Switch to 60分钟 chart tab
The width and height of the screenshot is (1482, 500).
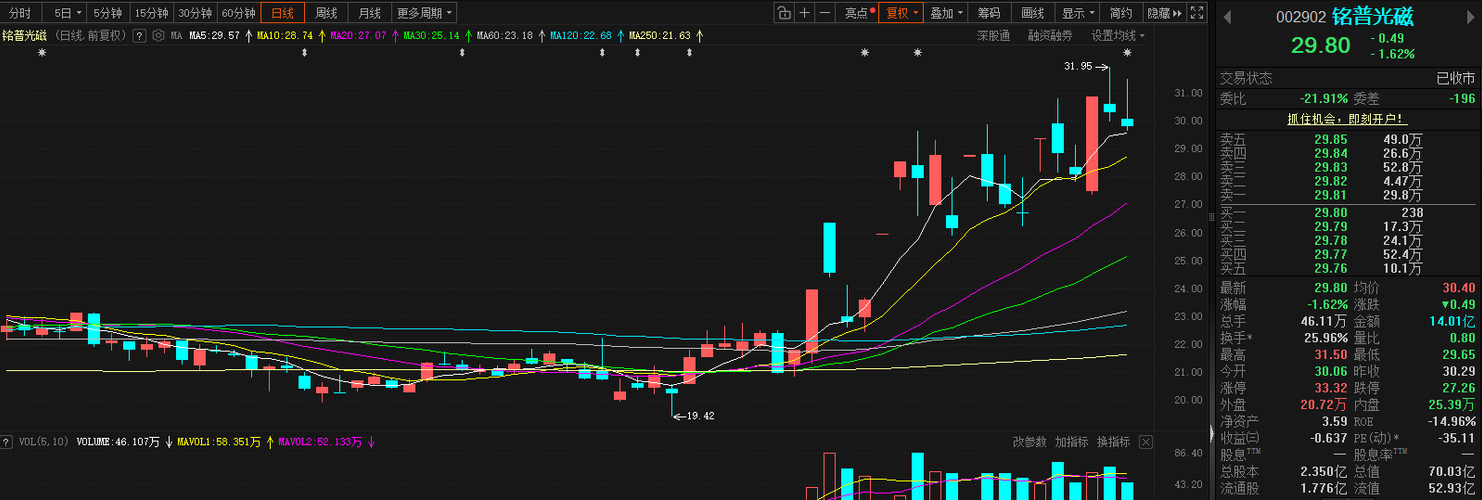239,13
